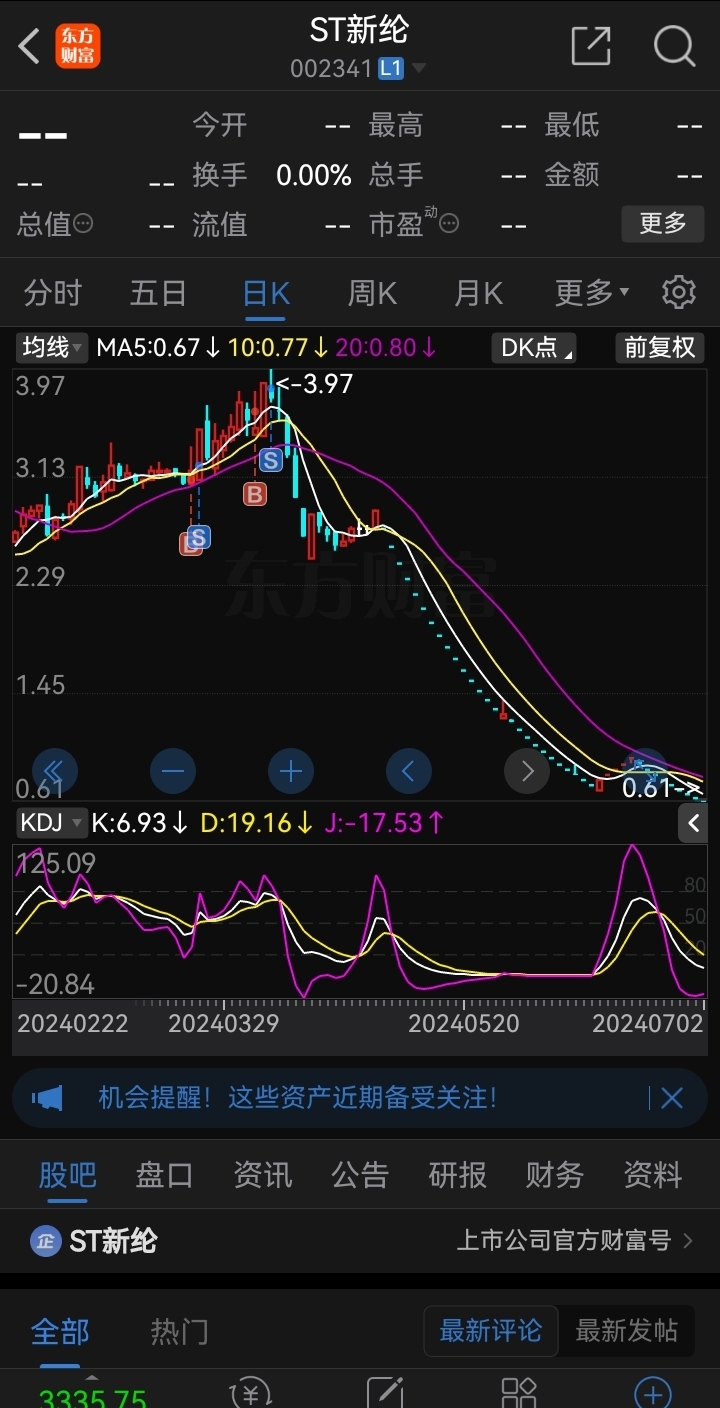This screenshot has width=720, height=1408.
Task: Click the 更多 quote details button
Action: (663, 223)
